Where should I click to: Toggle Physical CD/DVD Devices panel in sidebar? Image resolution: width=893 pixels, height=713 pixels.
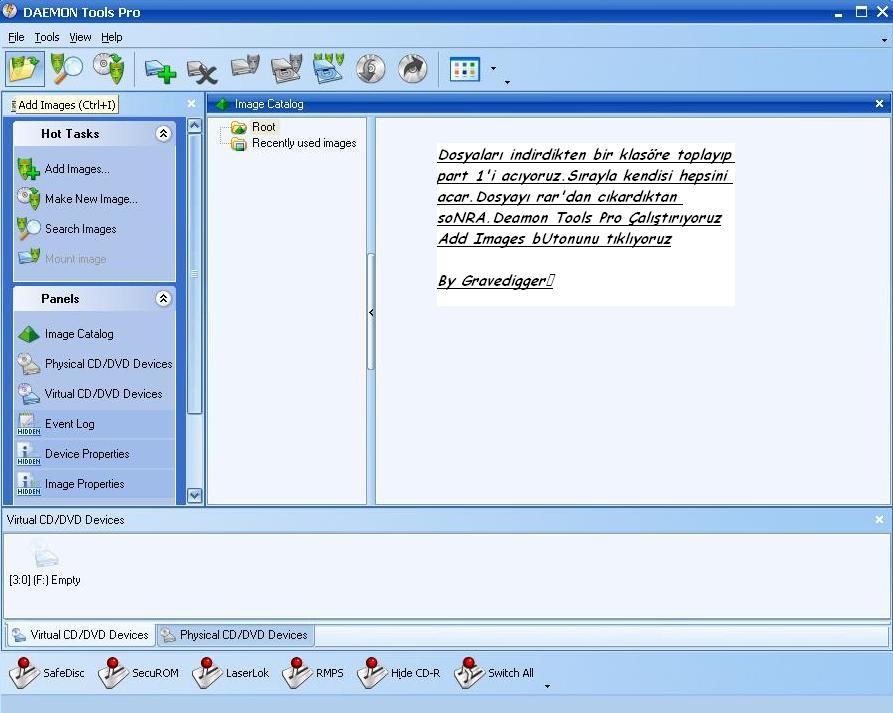95,364
